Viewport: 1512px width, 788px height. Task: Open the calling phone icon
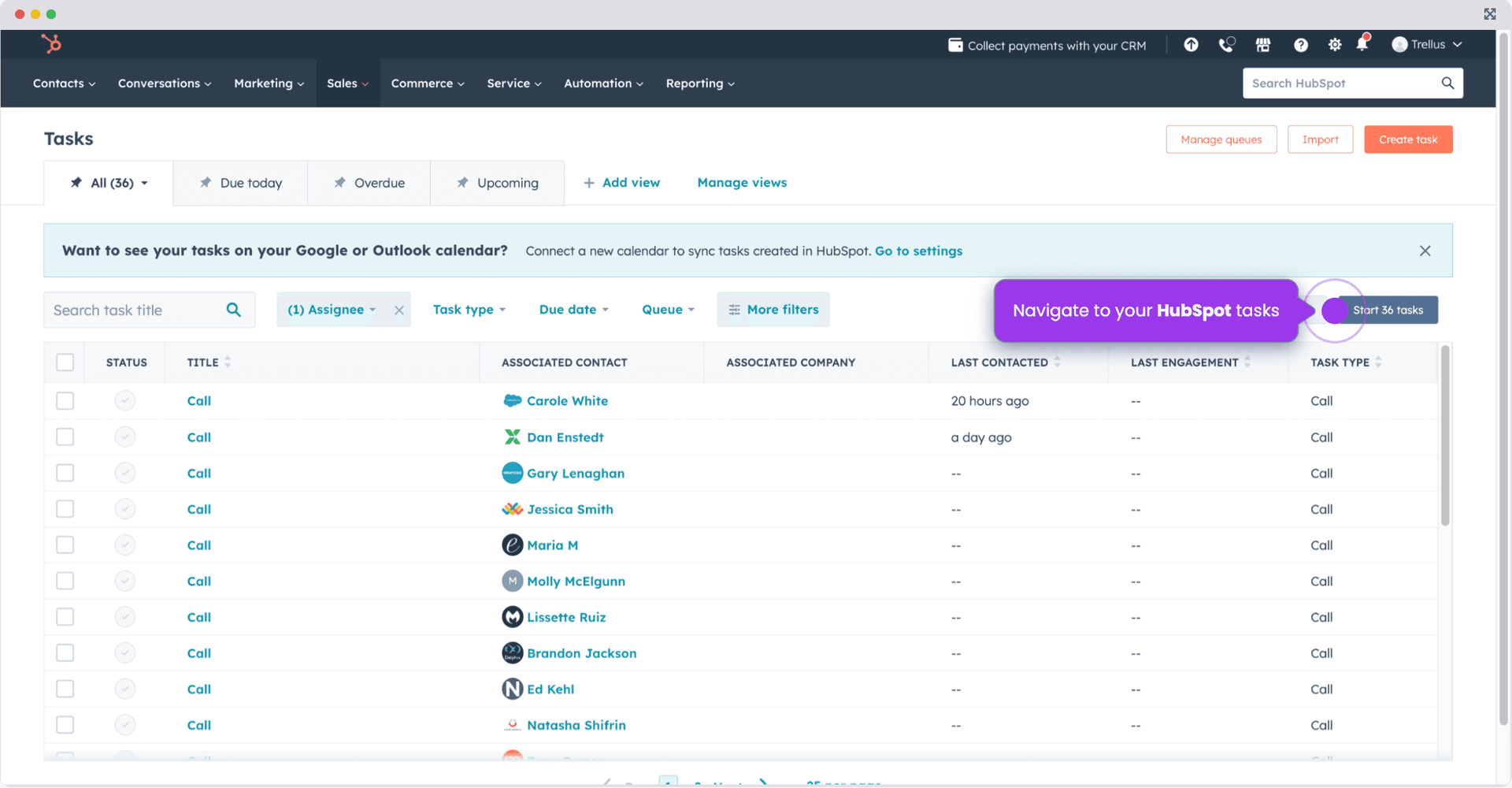tap(1226, 45)
